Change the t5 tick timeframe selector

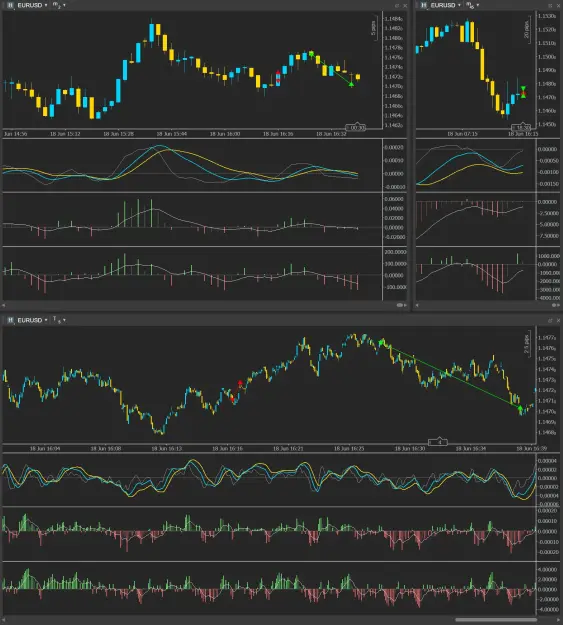click(59, 320)
